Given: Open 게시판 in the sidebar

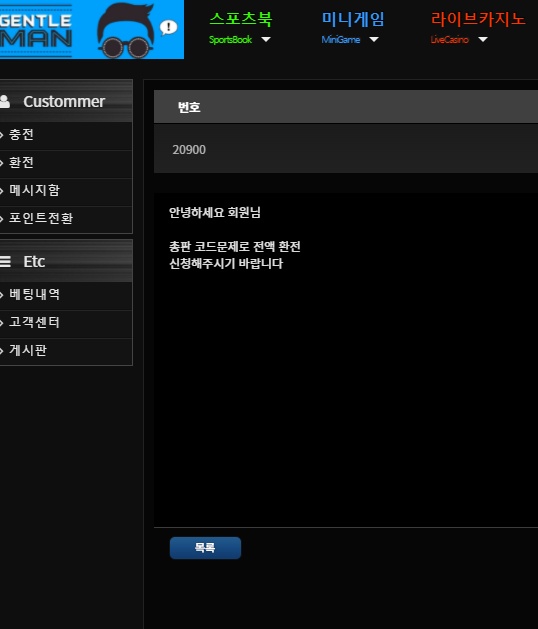Looking at the screenshot, I should (66, 351).
